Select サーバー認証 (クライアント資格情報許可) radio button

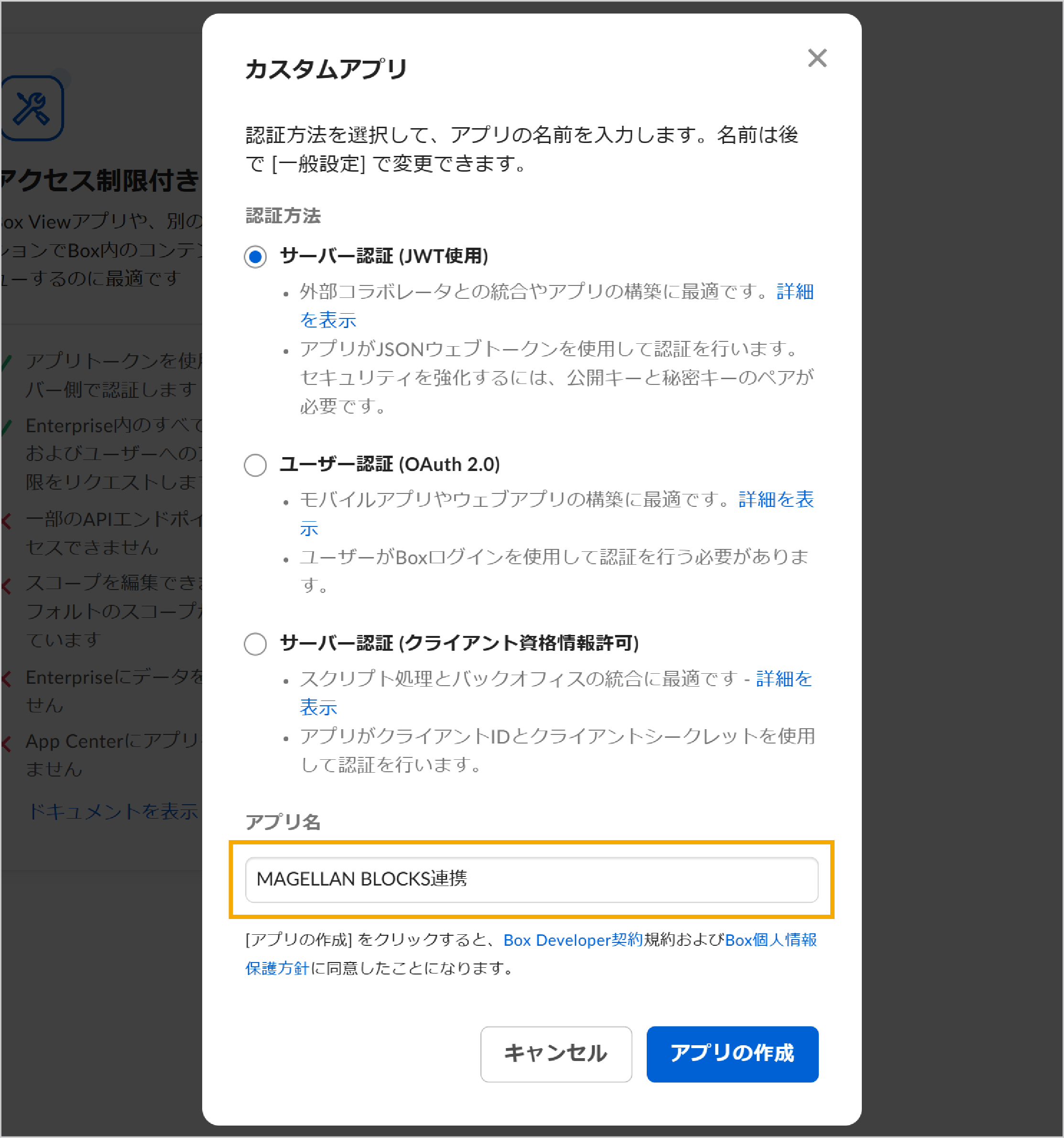tap(255, 644)
